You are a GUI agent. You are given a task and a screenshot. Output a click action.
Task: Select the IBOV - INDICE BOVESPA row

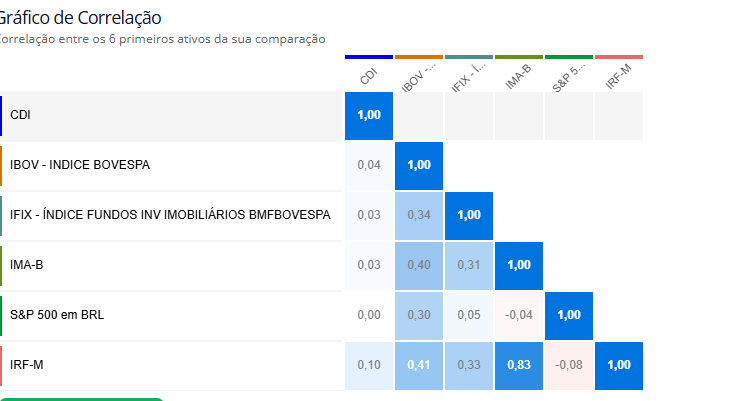pos(171,165)
